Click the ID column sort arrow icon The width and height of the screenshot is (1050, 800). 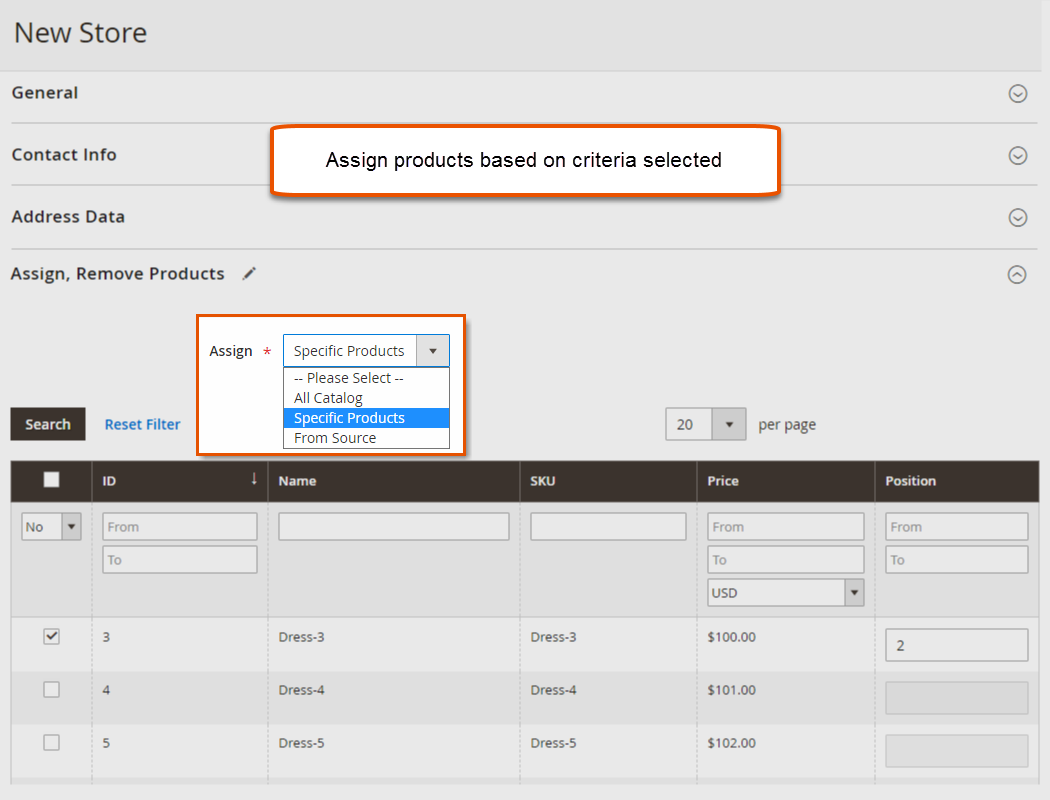pyautogui.click(x=254, y=479)
